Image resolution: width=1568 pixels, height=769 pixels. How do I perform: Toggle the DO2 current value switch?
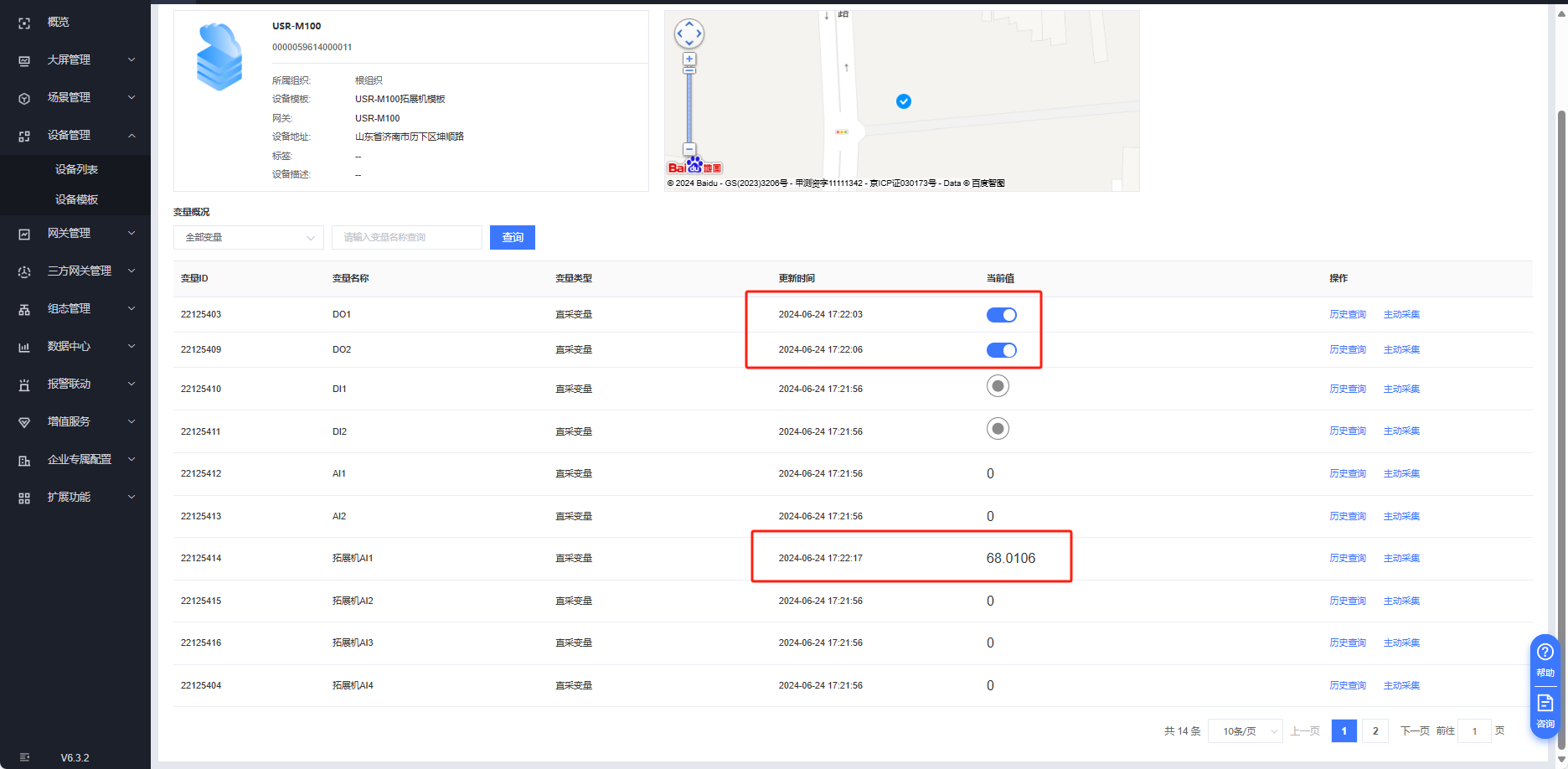tap(1001, 350)
